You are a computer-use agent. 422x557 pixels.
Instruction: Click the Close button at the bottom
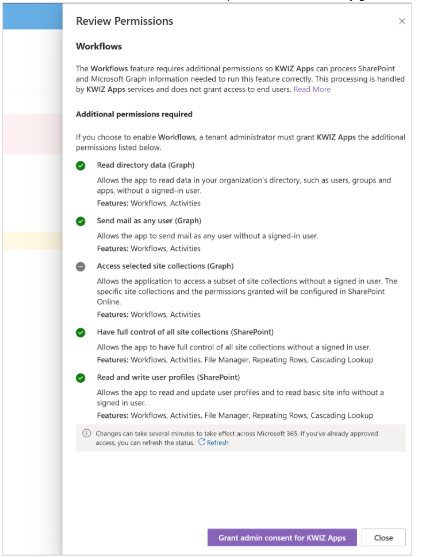tap(383, 537)
